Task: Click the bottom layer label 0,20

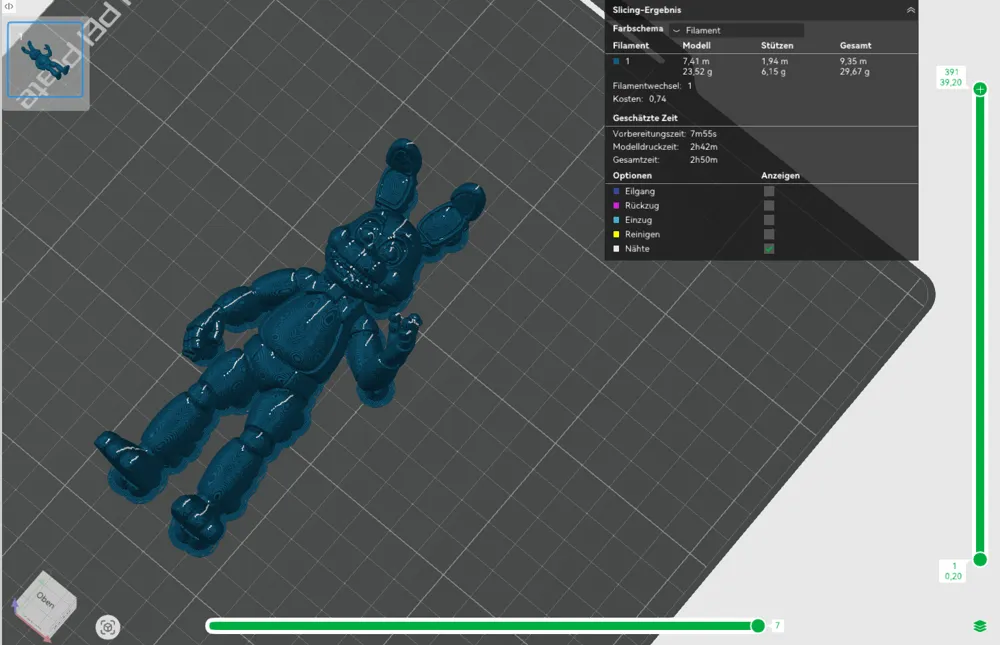Action: [x=953, y=576]
